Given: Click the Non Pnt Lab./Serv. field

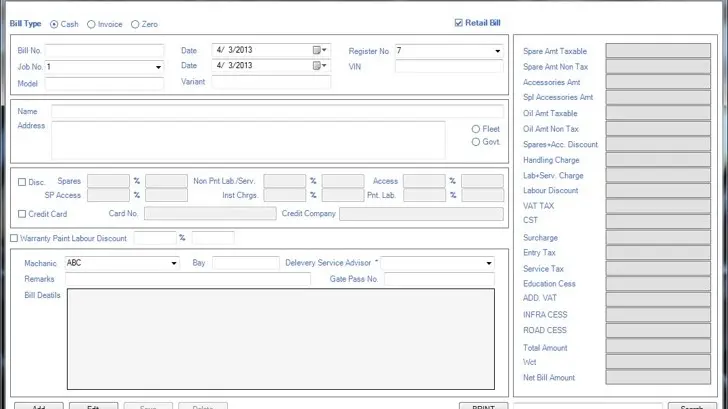Looking at the screenshot, I should (285, 181).
